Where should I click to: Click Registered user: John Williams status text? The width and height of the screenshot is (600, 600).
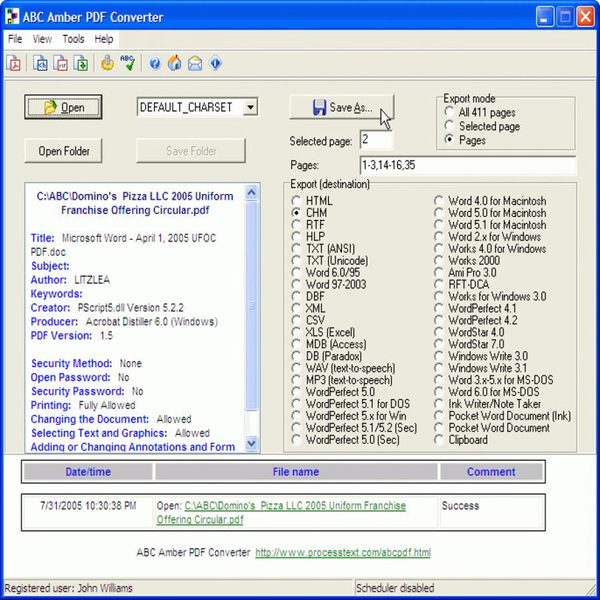[68, 588]
